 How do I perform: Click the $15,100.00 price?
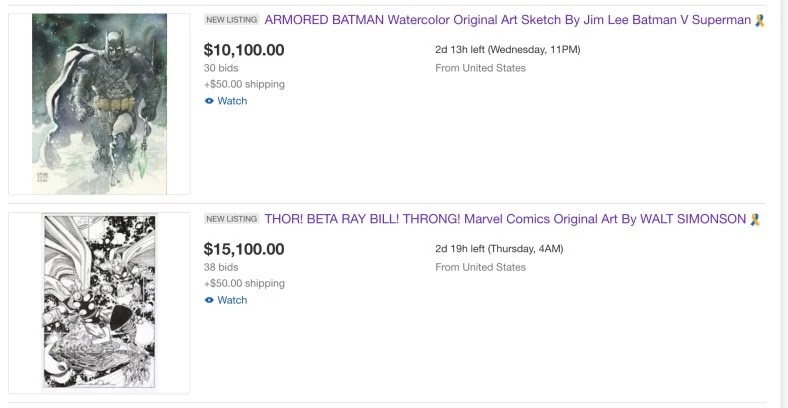click(244, 249)
